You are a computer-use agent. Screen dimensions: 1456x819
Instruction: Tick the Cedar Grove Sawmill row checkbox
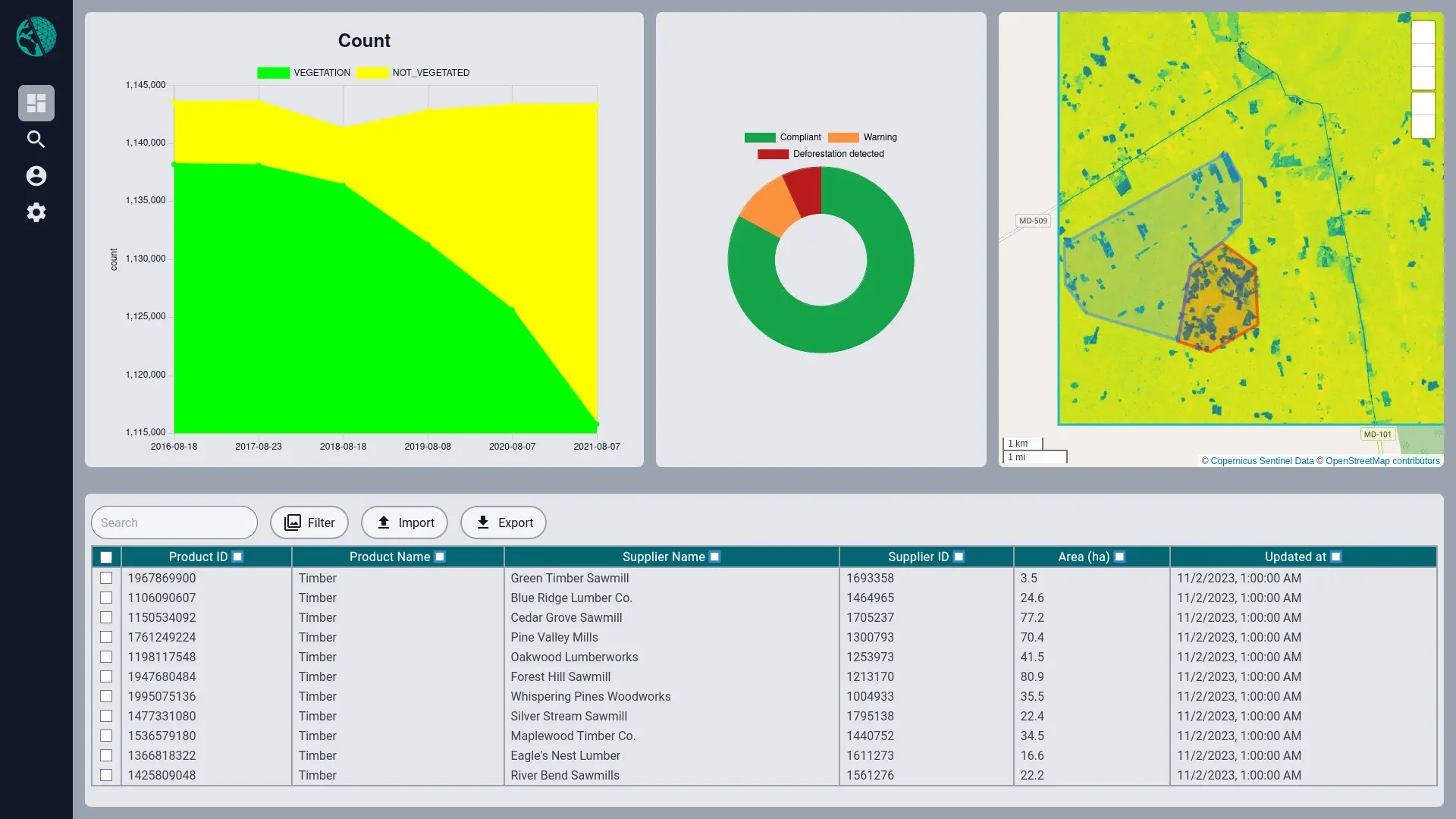pos(106,617)
